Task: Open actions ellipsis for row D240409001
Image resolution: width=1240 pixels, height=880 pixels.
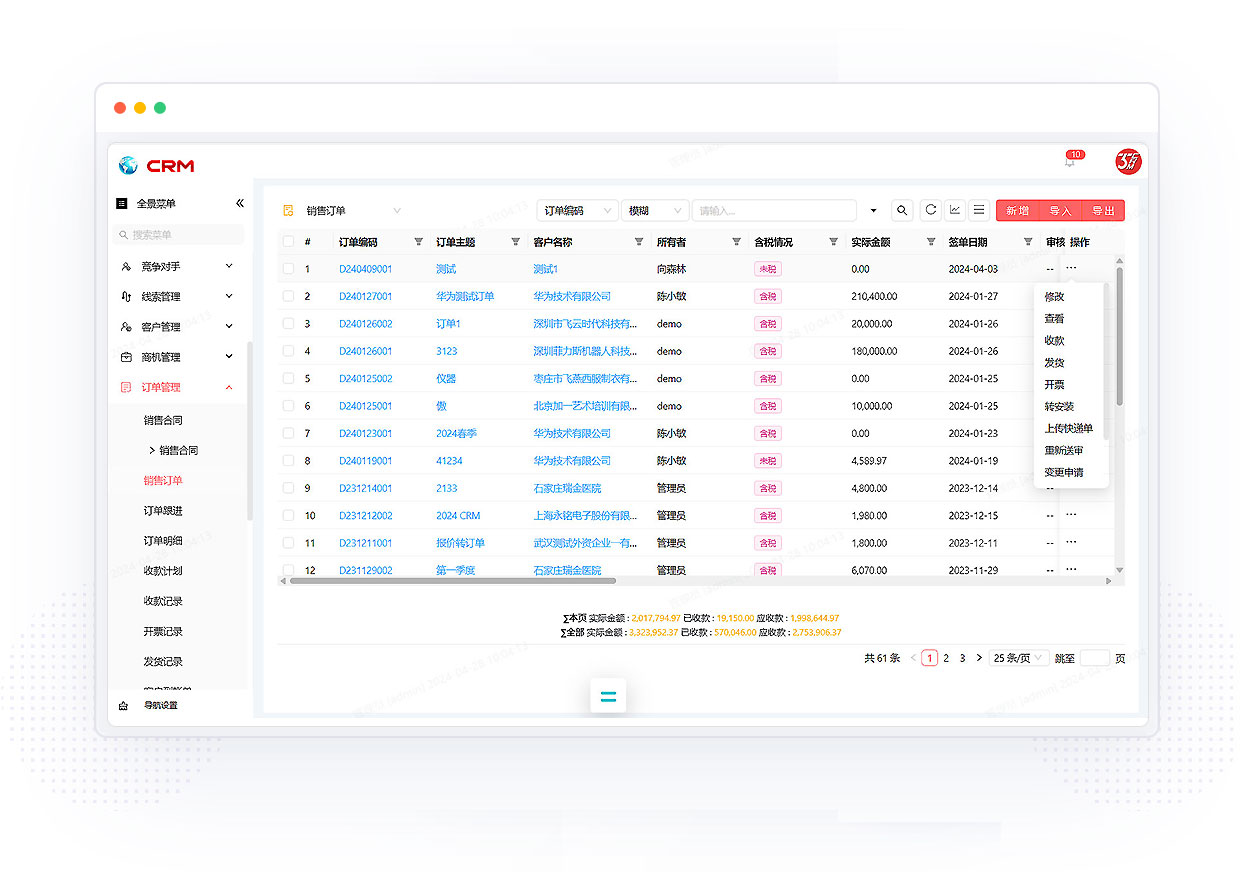Action: [x=1071, y=268]
